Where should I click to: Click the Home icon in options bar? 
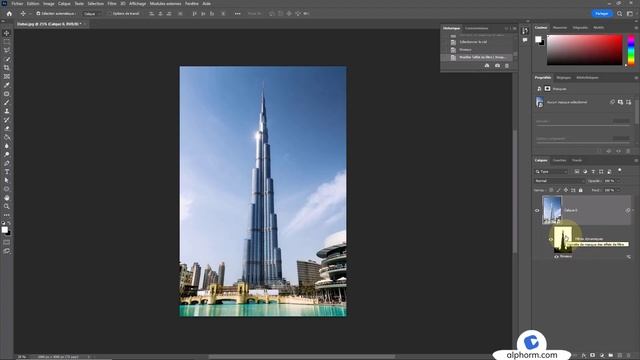point(9,13)
